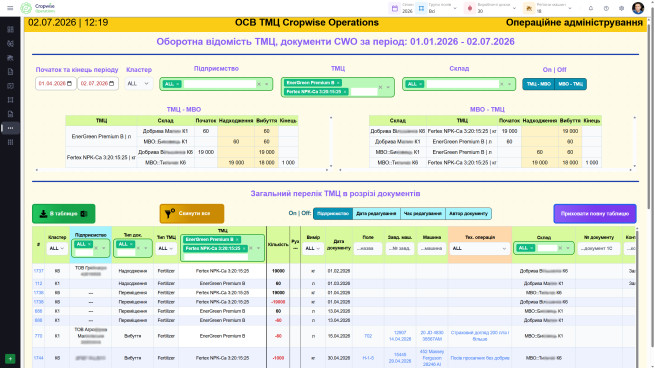655x368 pixels.
Task: Click the Дата документу column header
Action: 338,244
